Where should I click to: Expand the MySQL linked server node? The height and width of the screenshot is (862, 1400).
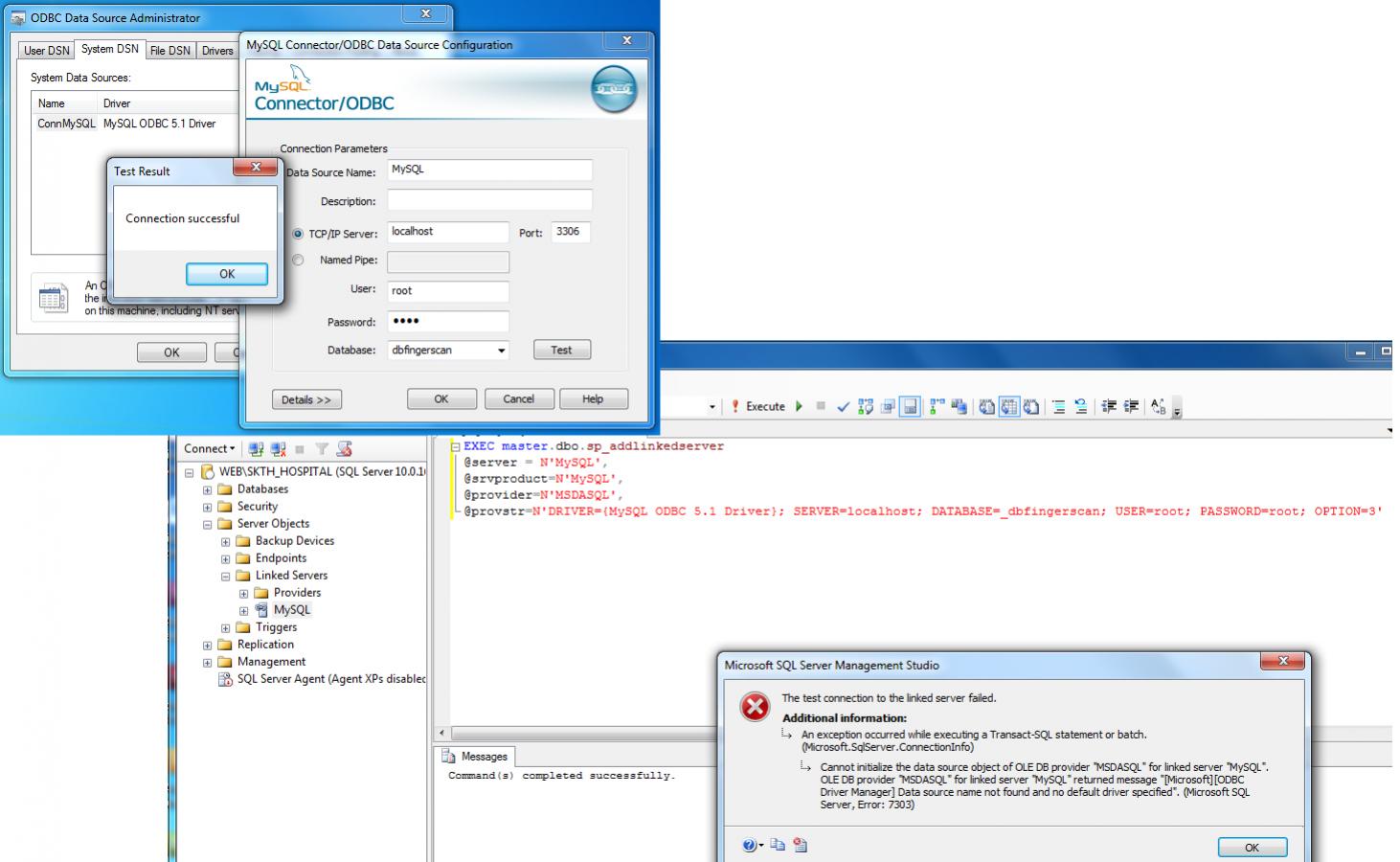(x=243, y=610)
